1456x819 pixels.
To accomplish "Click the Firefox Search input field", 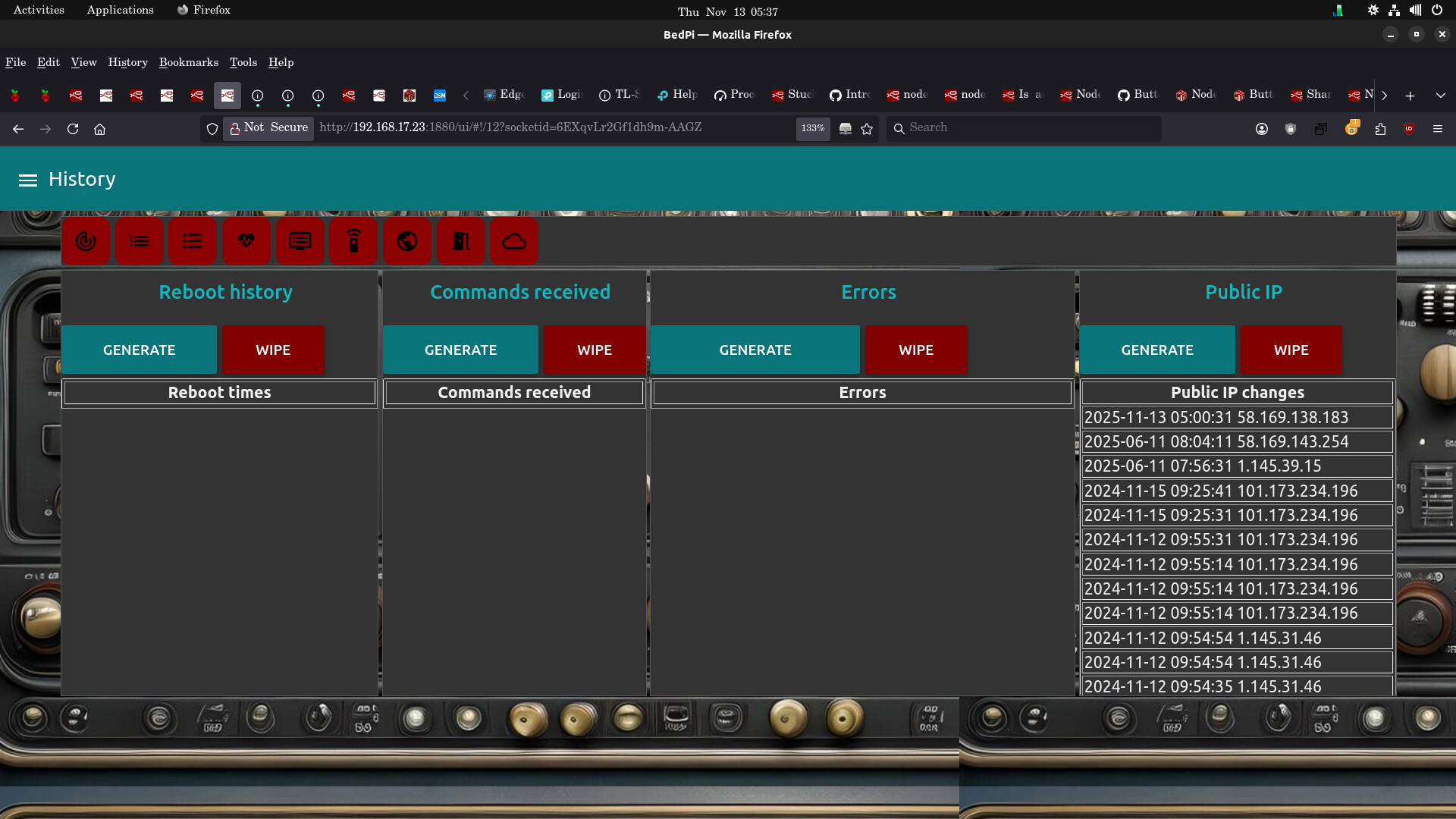I will click(x=1024, y=128).
